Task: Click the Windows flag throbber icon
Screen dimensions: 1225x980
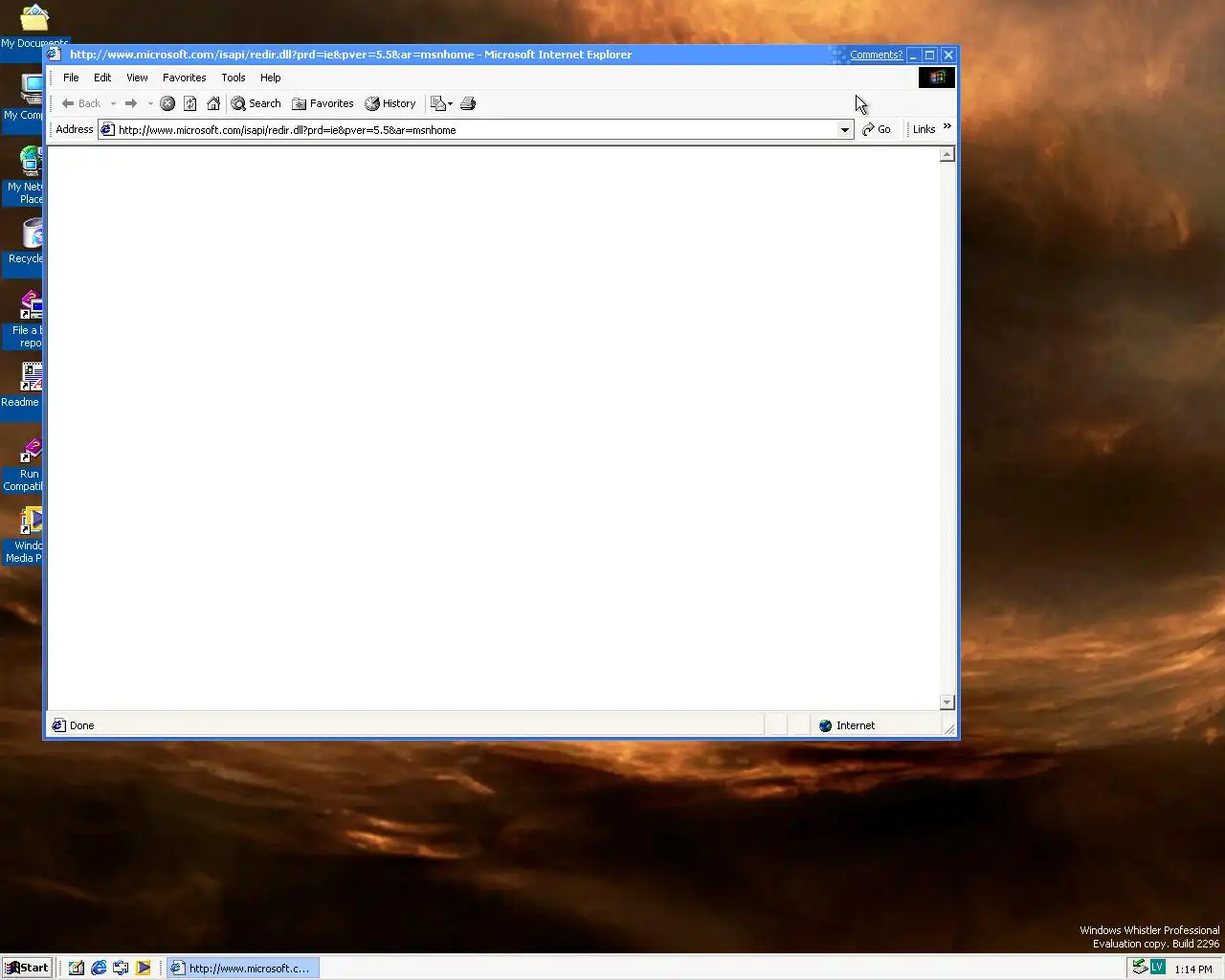Action: tap(937, 78)
